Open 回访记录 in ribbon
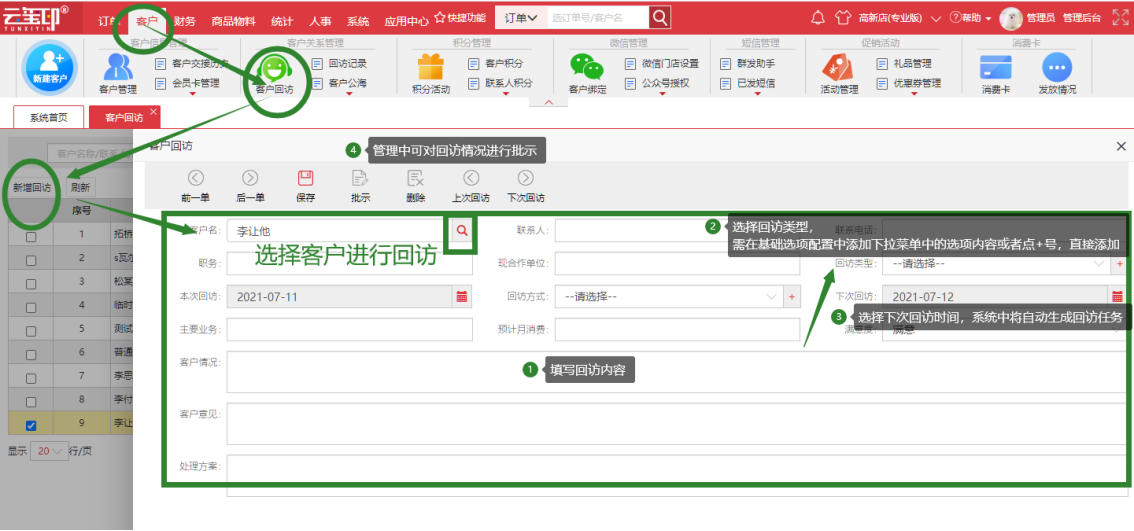Screen dimensions: 1134x531 pos(339,64)
